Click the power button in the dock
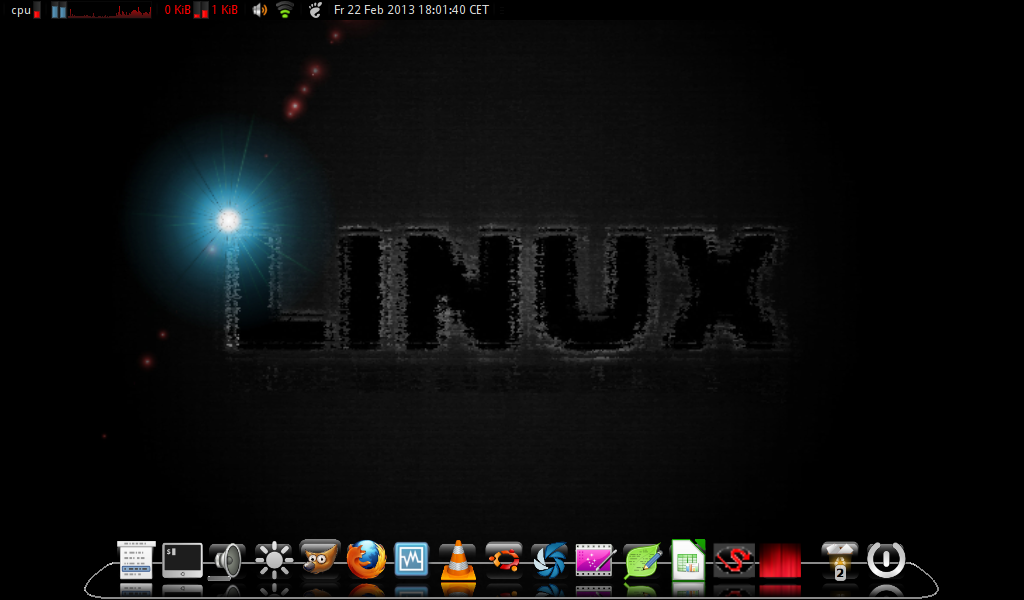This screenshot has width=1024, height=600. [x=885, y=560]
